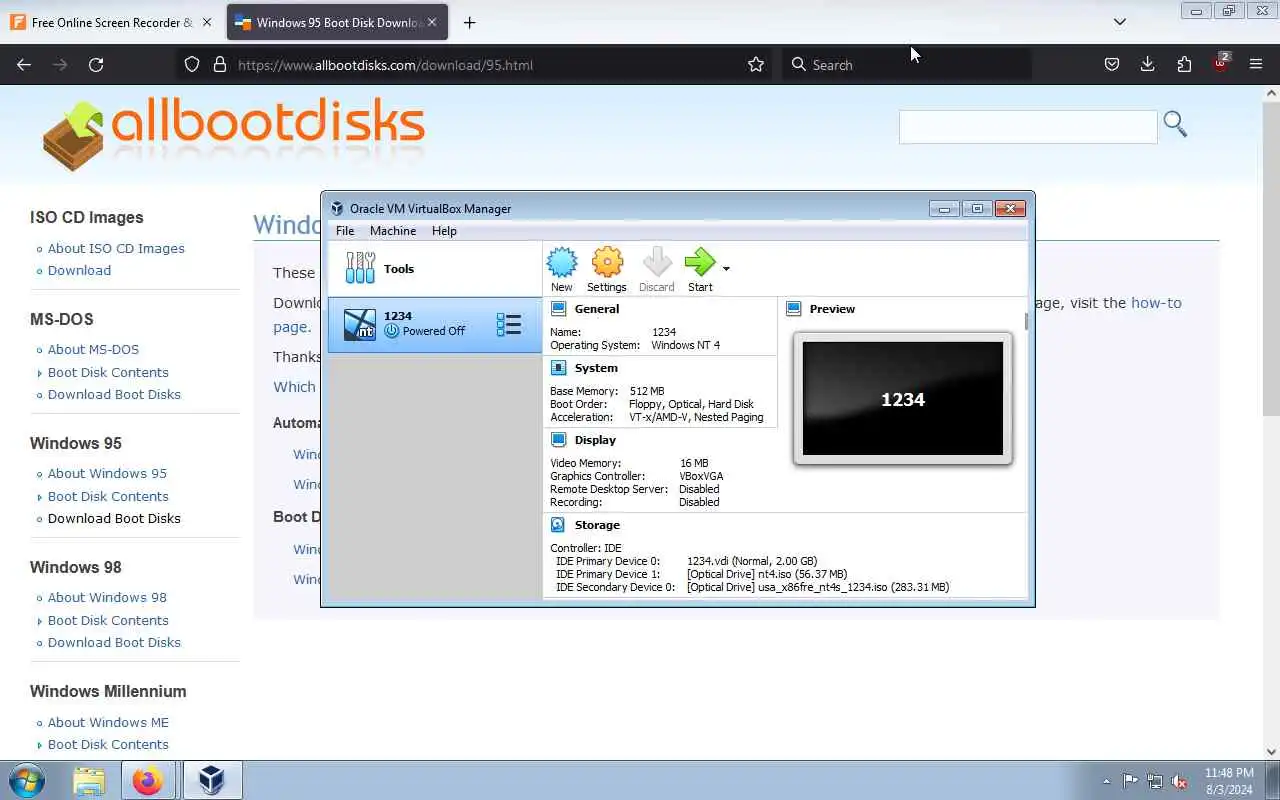This screenshot has height=800, width=1280.
Task: Open Windows 95 Download Boot Disks link
Action: pyautogui.click(x=114, y=518)
